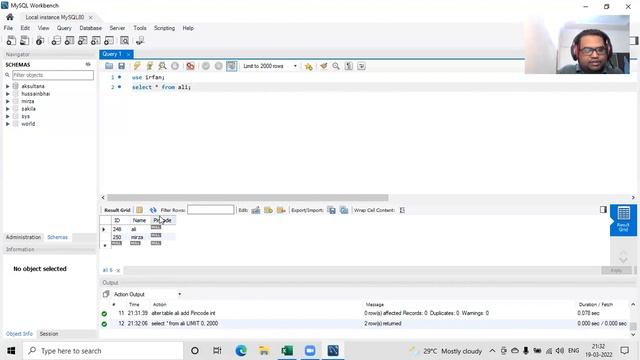The image size is (640, 360).
Task: Toggle the result side panel visibility
Action: point(603,209)
